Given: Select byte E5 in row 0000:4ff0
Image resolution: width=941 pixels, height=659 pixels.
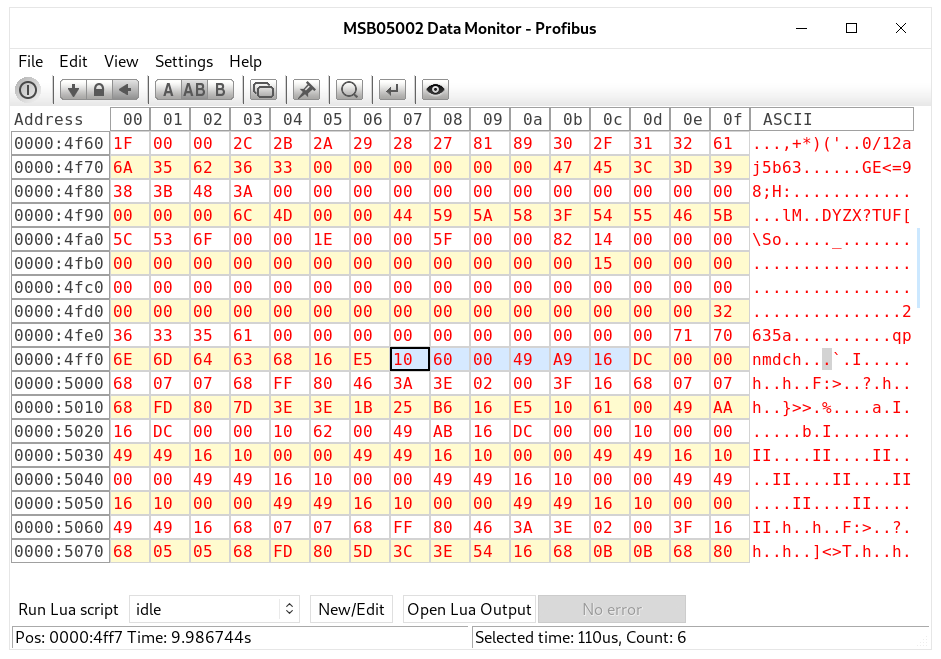Looking at the screenshot, I should pos(370,360).
